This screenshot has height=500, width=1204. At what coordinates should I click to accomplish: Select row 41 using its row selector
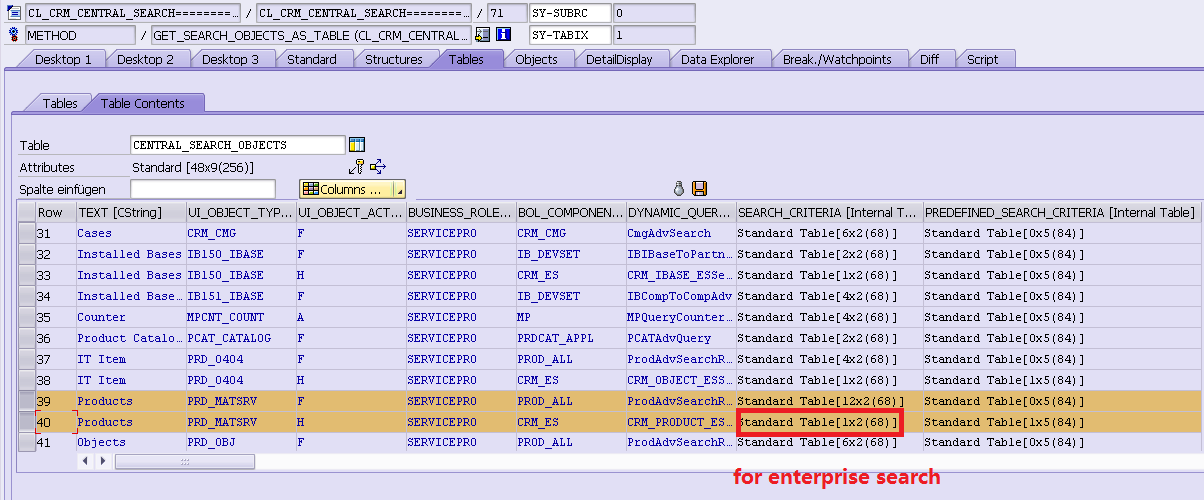pos(27,442)
